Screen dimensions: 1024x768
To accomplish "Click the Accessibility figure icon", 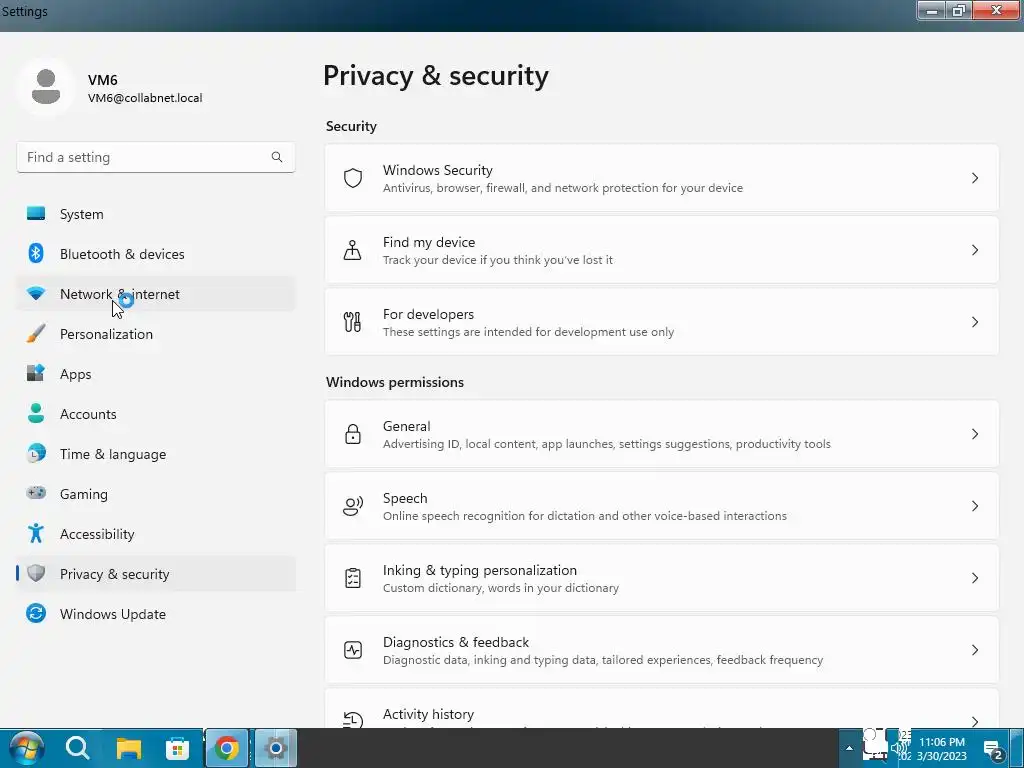I will [36, 534].
